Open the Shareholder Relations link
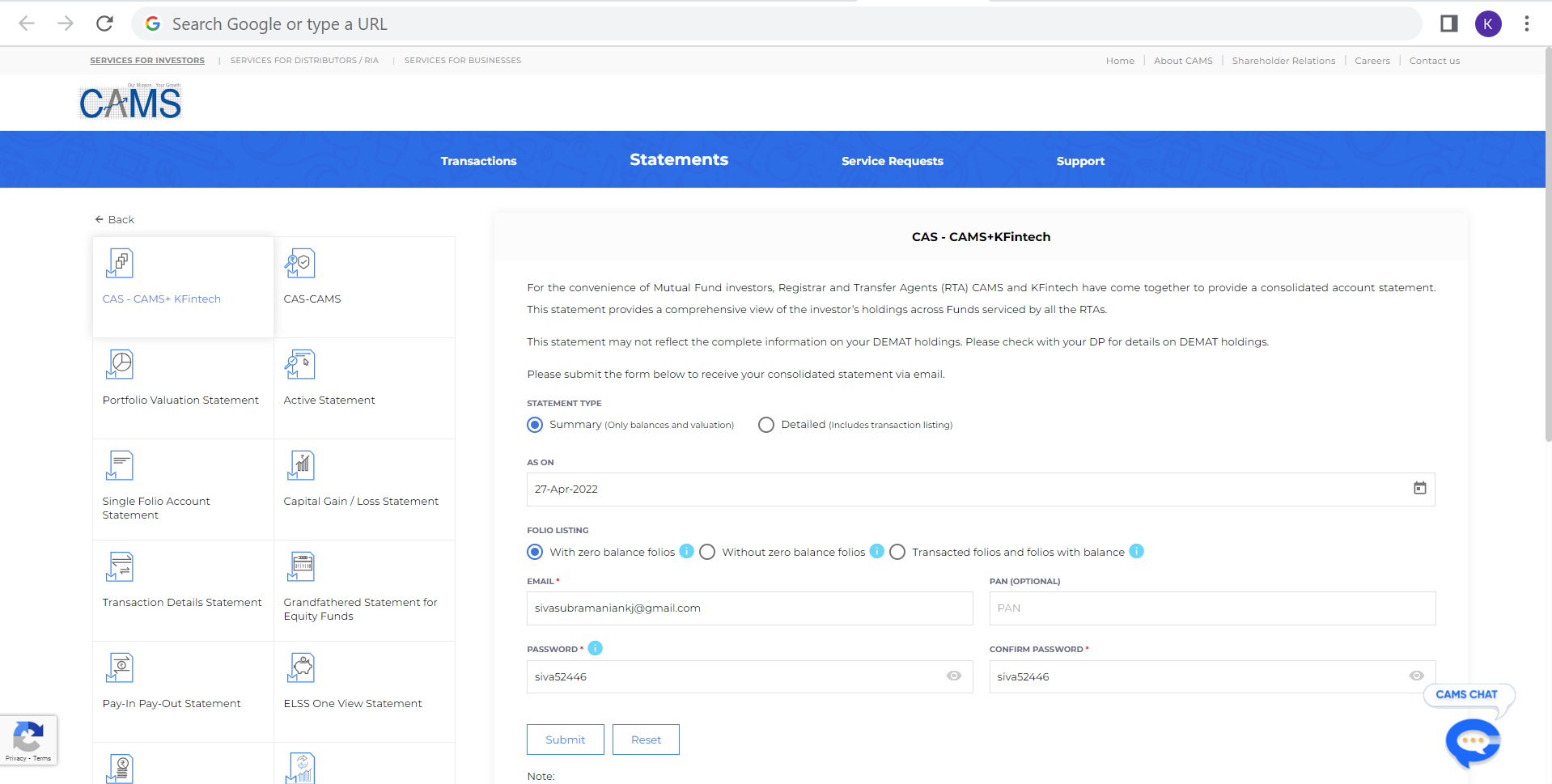 tap(1283, 61)
